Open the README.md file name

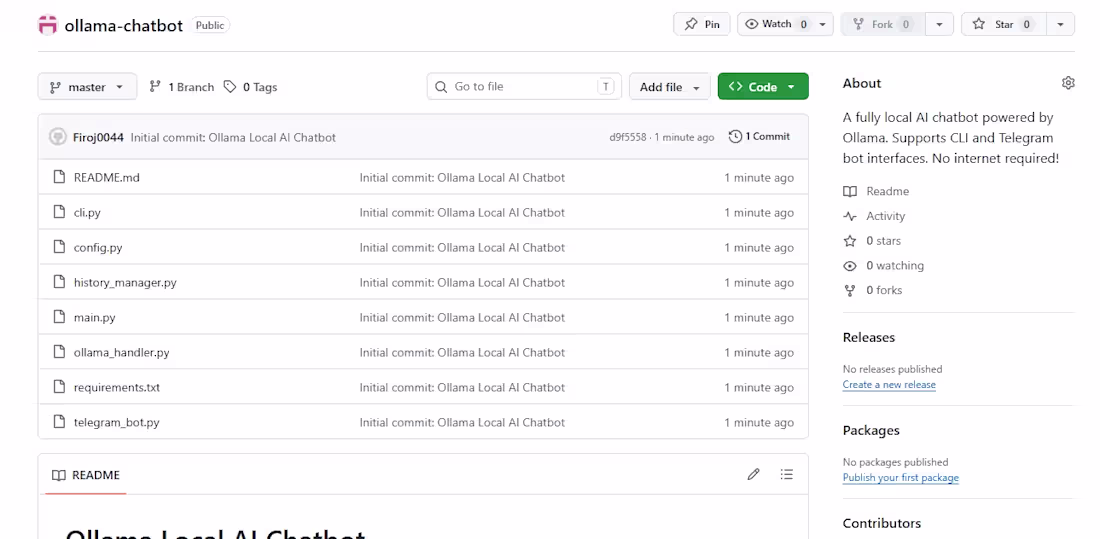107,178
